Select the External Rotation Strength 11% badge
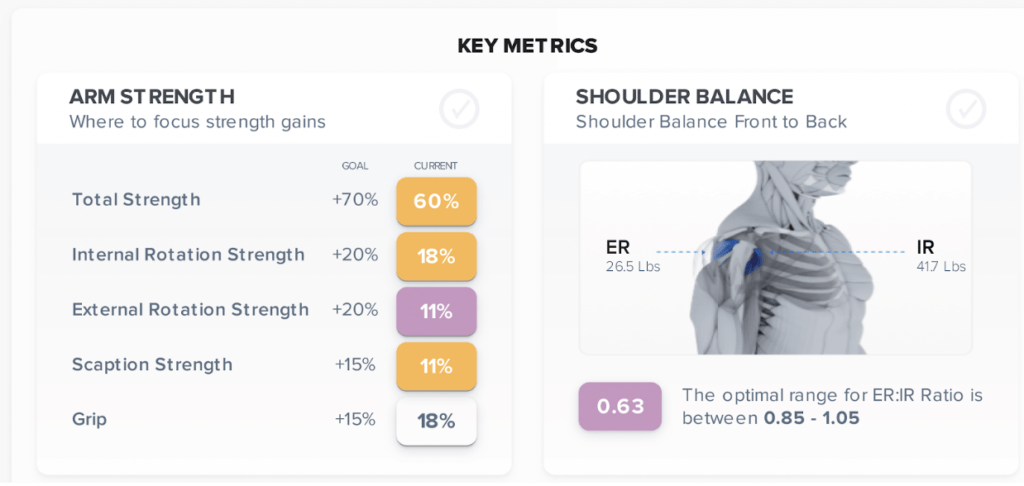The image size is (1024, 486). click(x=436, y=311)
